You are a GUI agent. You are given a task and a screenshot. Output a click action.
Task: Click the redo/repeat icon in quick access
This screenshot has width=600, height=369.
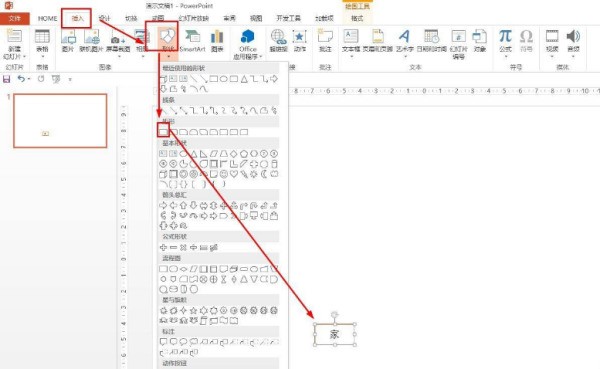coord(41,79)
